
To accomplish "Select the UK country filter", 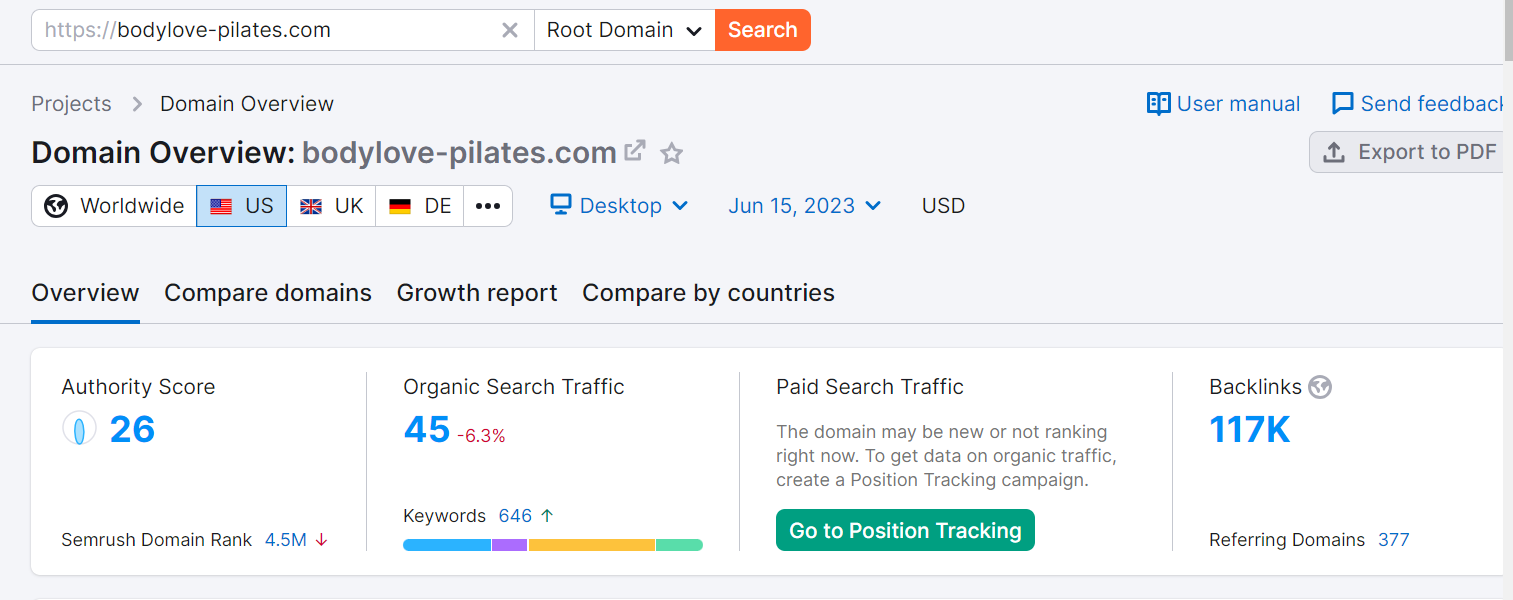I will pos(331,205).
